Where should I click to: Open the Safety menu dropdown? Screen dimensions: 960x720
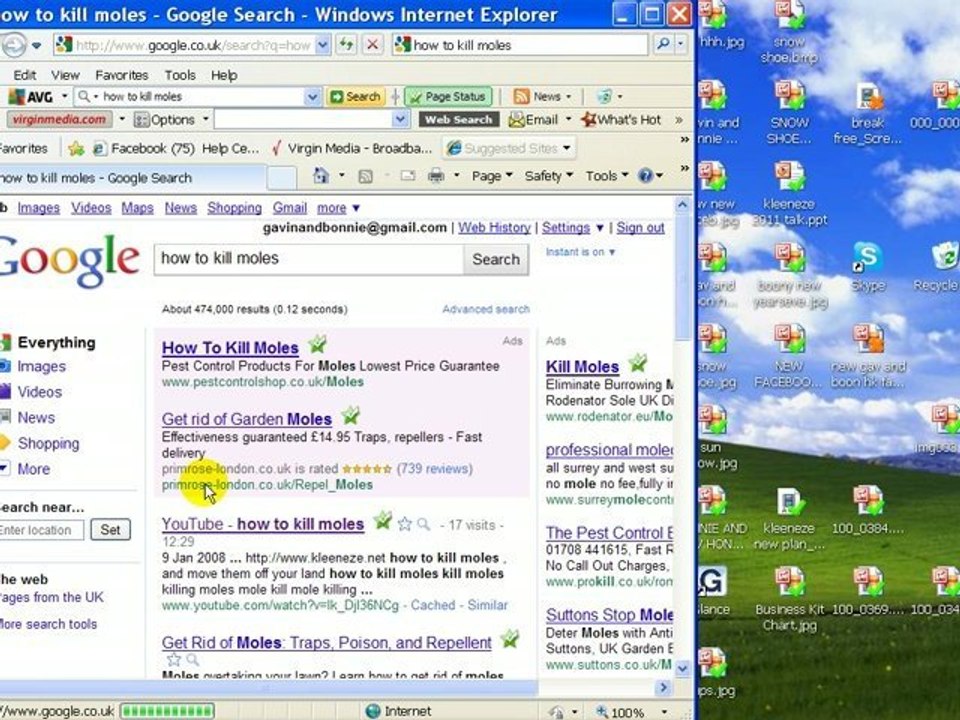point(549,176)
